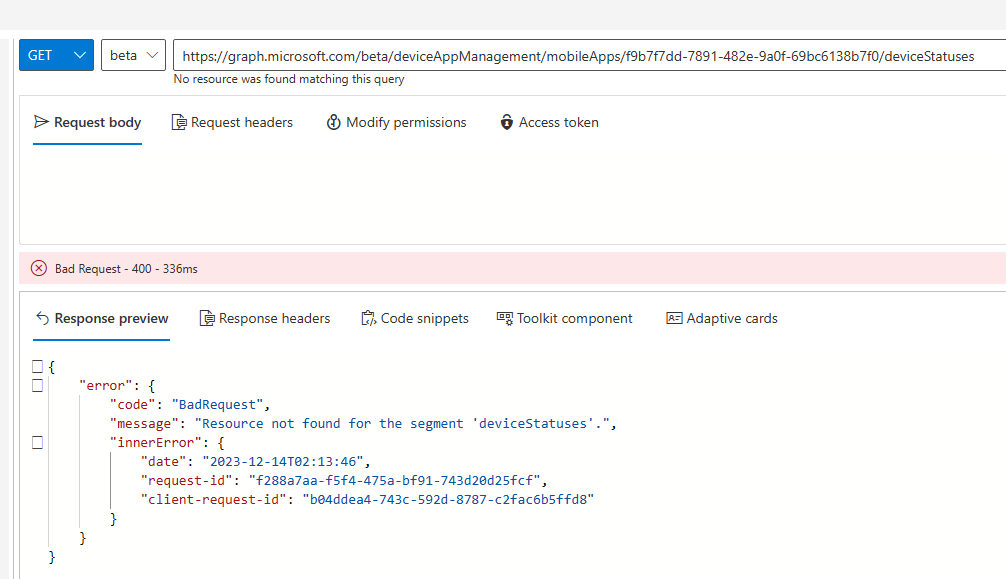Click the Request body send arrow icon

tap(43, 122)
